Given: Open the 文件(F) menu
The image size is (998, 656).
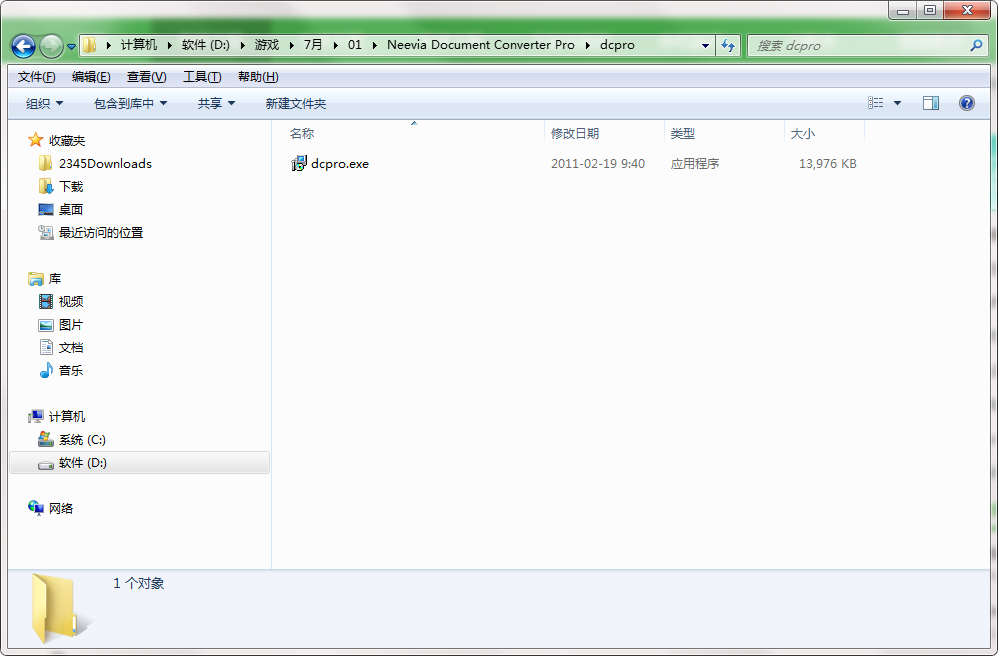Looking at the screenshot, I should (x=36, y=77).
